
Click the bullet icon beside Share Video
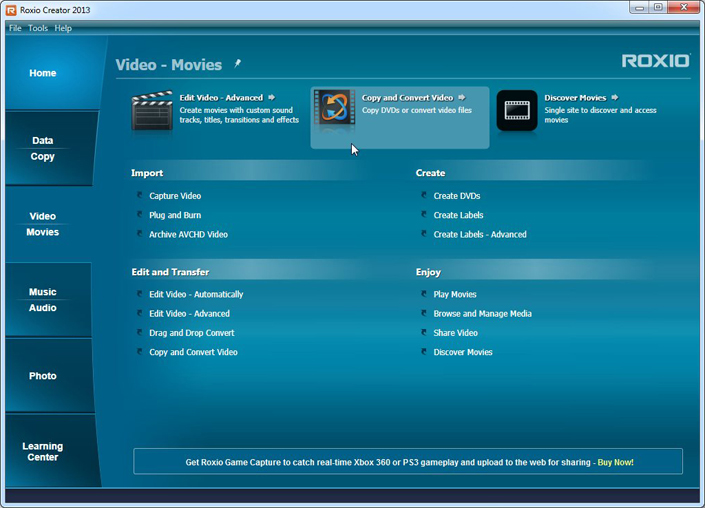coord(424,332)
